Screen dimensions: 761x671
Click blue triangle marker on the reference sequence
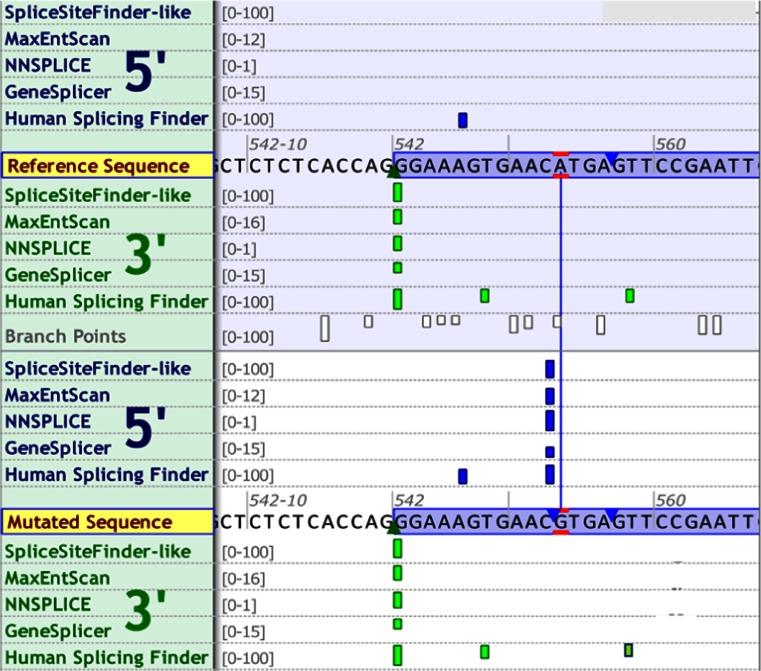pos(612,159)
